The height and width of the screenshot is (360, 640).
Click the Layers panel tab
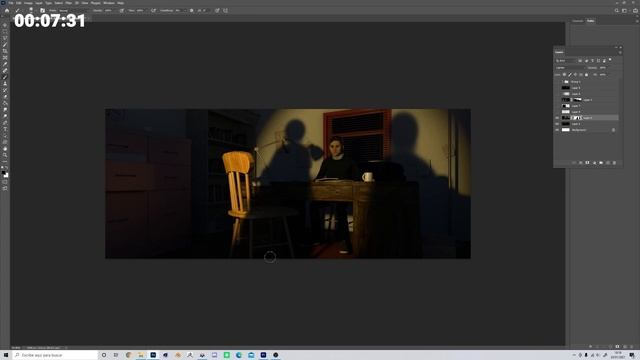pos(559,52)
